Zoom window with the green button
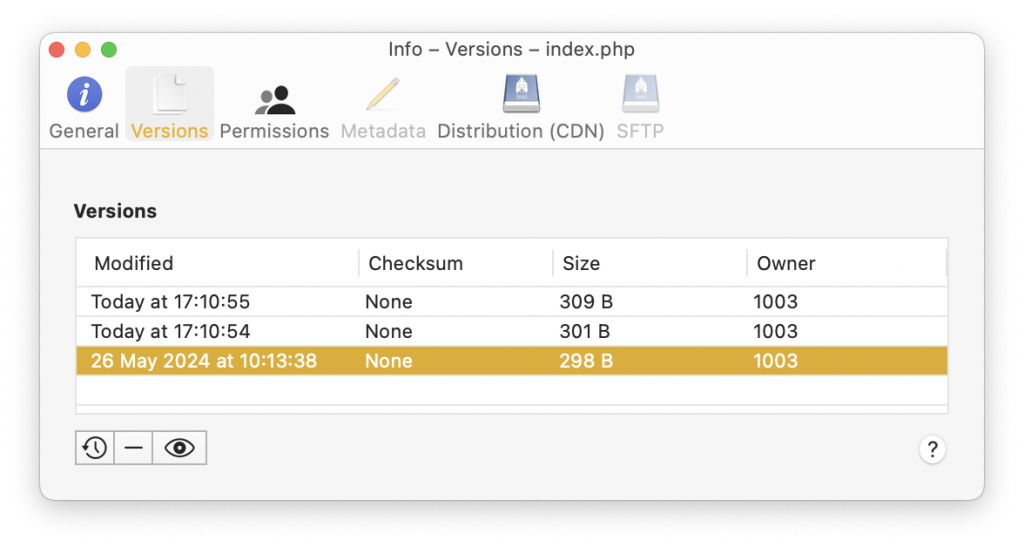The width and height of the screenshot is (1024, 547). click(109, 50)
